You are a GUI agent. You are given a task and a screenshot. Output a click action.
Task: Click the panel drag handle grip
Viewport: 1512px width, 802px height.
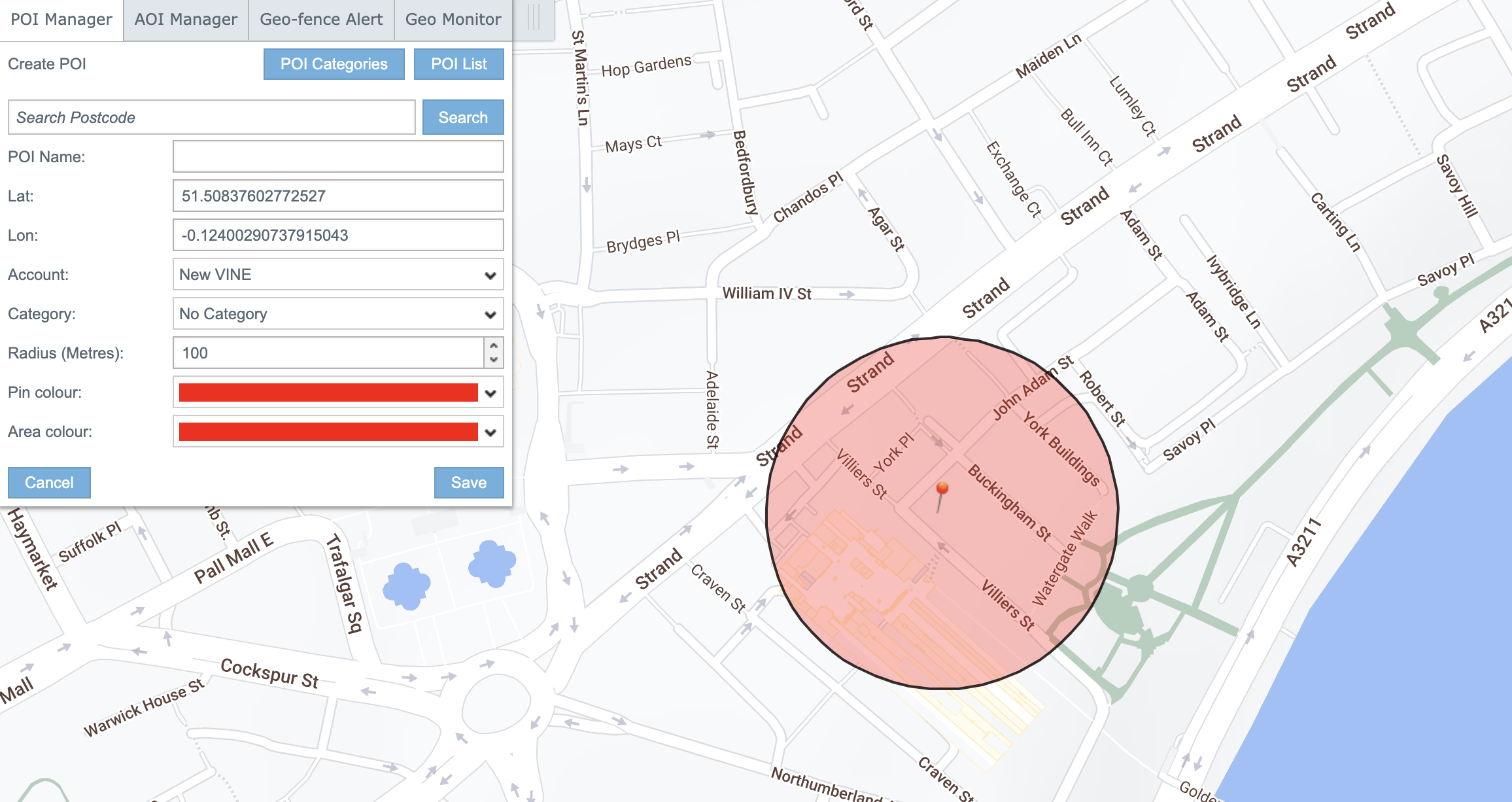pyautogui.click(x=533, y=18)
